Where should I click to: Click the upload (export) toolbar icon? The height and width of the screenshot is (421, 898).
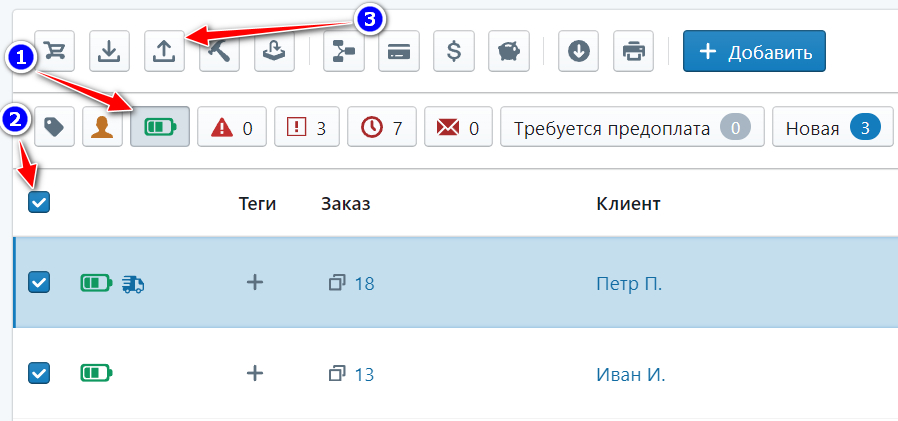(x=164, y=51)
